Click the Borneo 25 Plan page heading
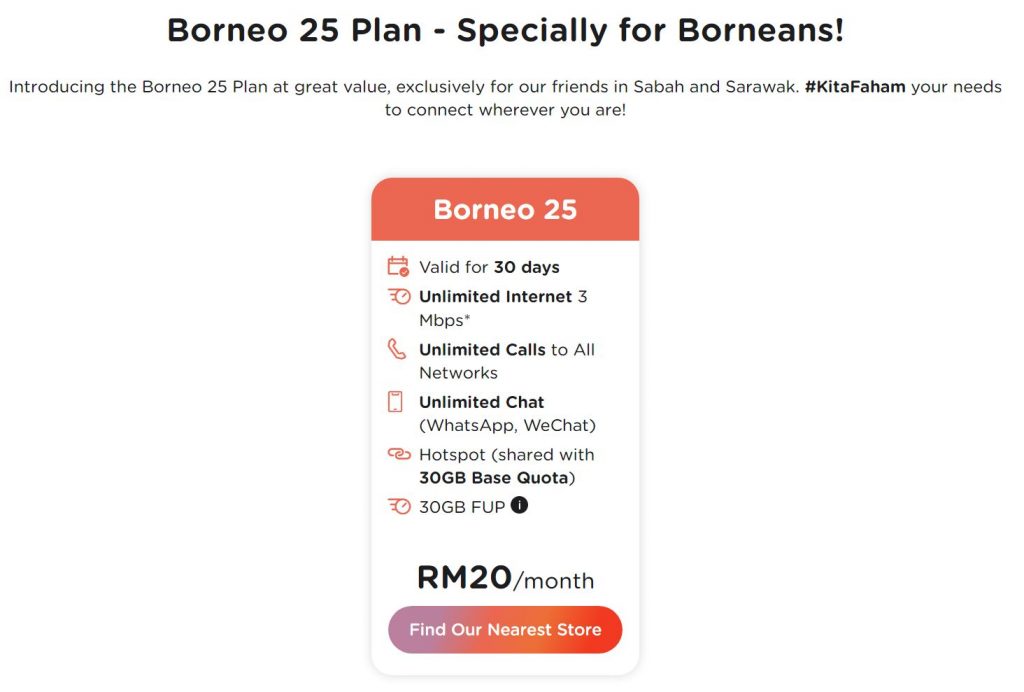 pos(505,30)
